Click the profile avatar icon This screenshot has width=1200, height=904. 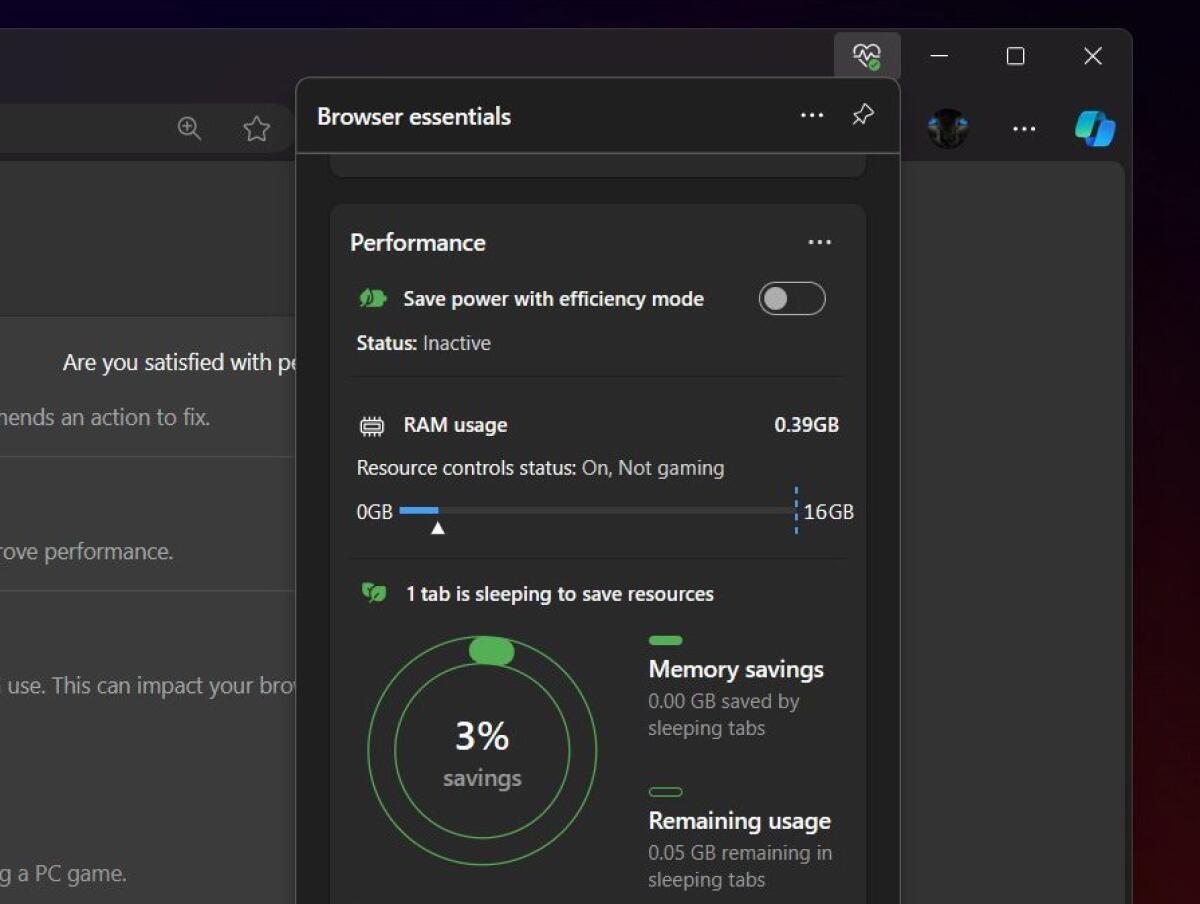[x=947, y=128]
